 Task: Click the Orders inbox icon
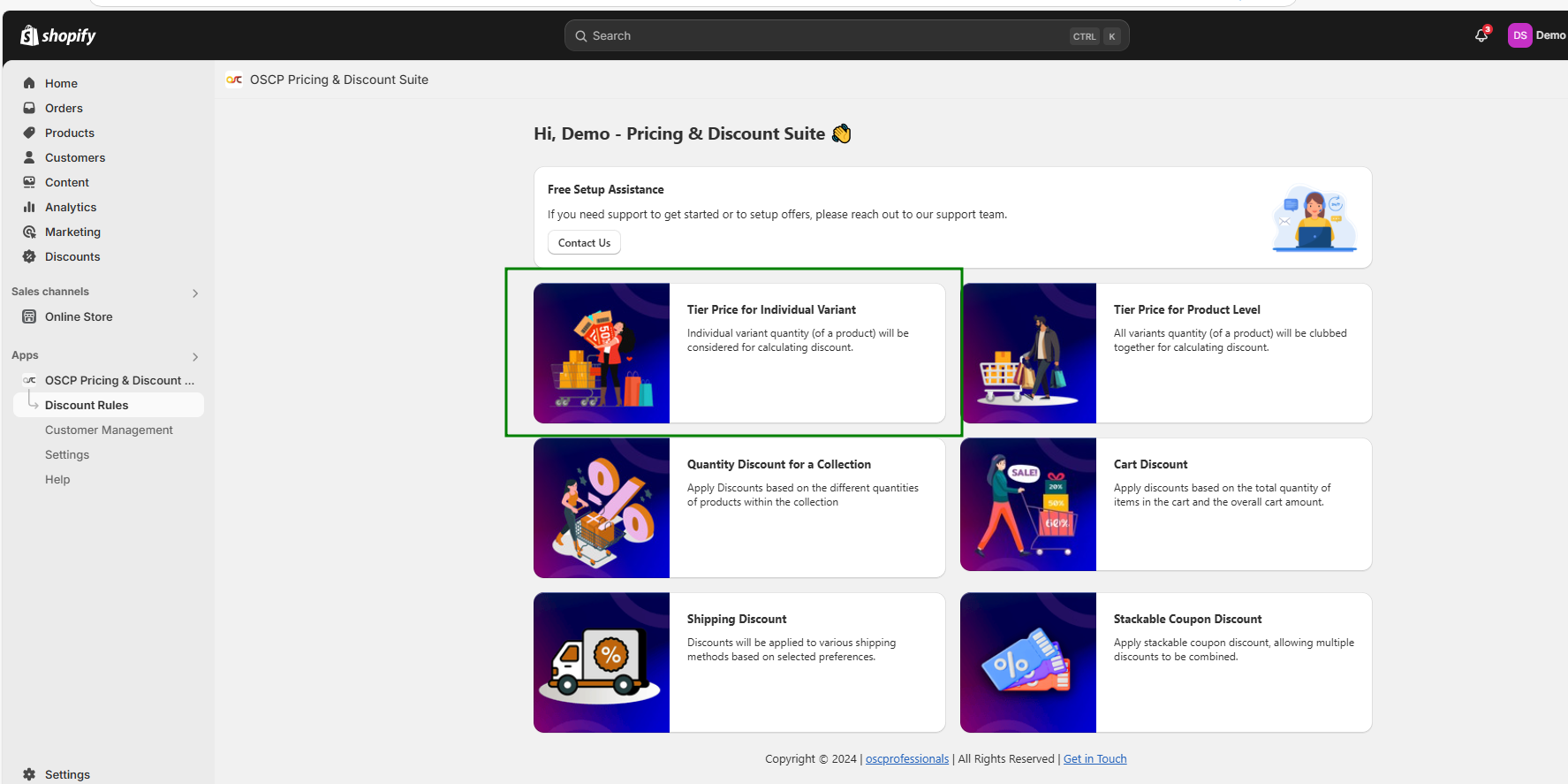click(x=29, y=108)
